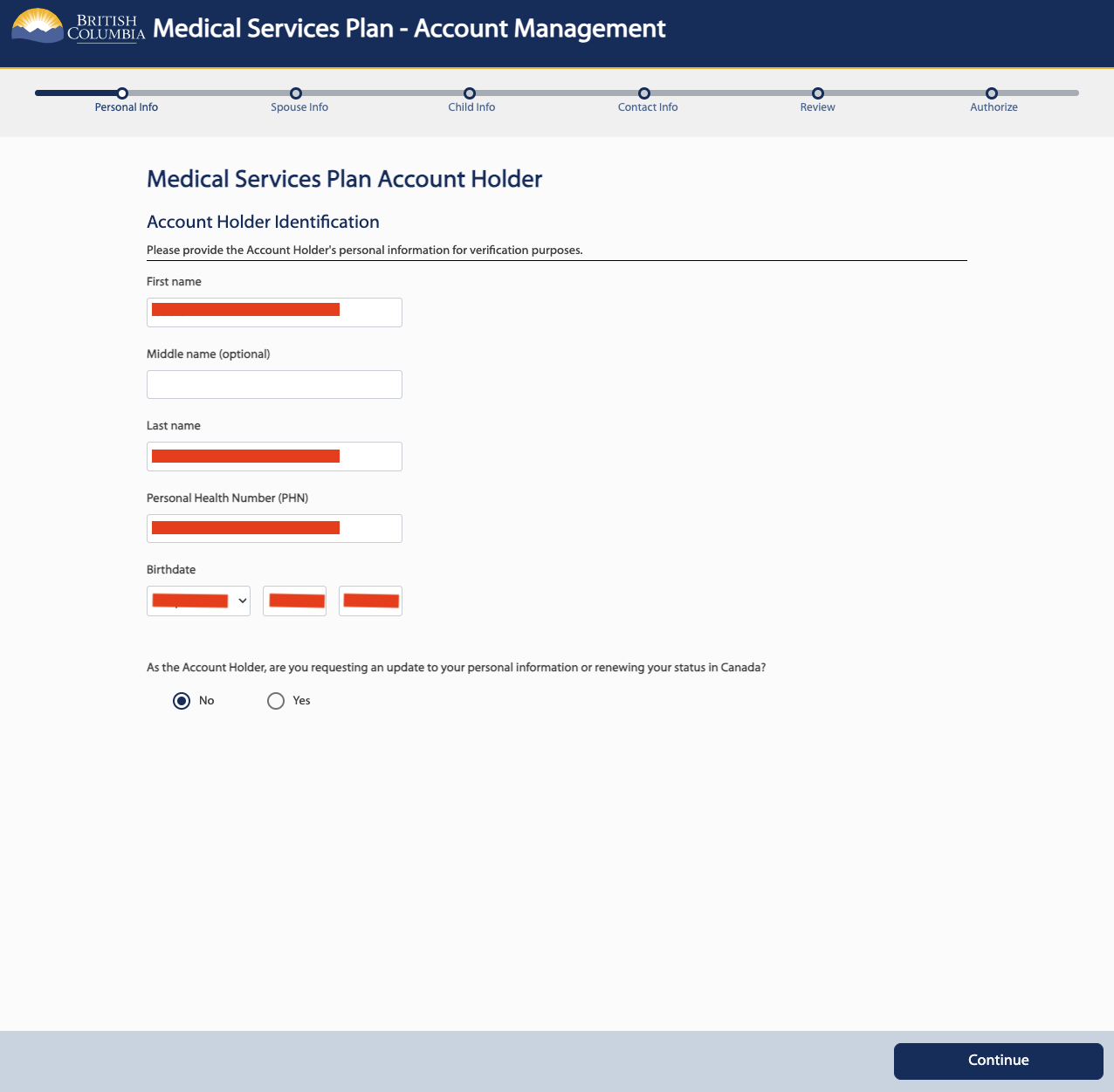Focus the Last name field
This screenshot has height=1092, width=1114.
pyautogui.click(x=274, y=457)
